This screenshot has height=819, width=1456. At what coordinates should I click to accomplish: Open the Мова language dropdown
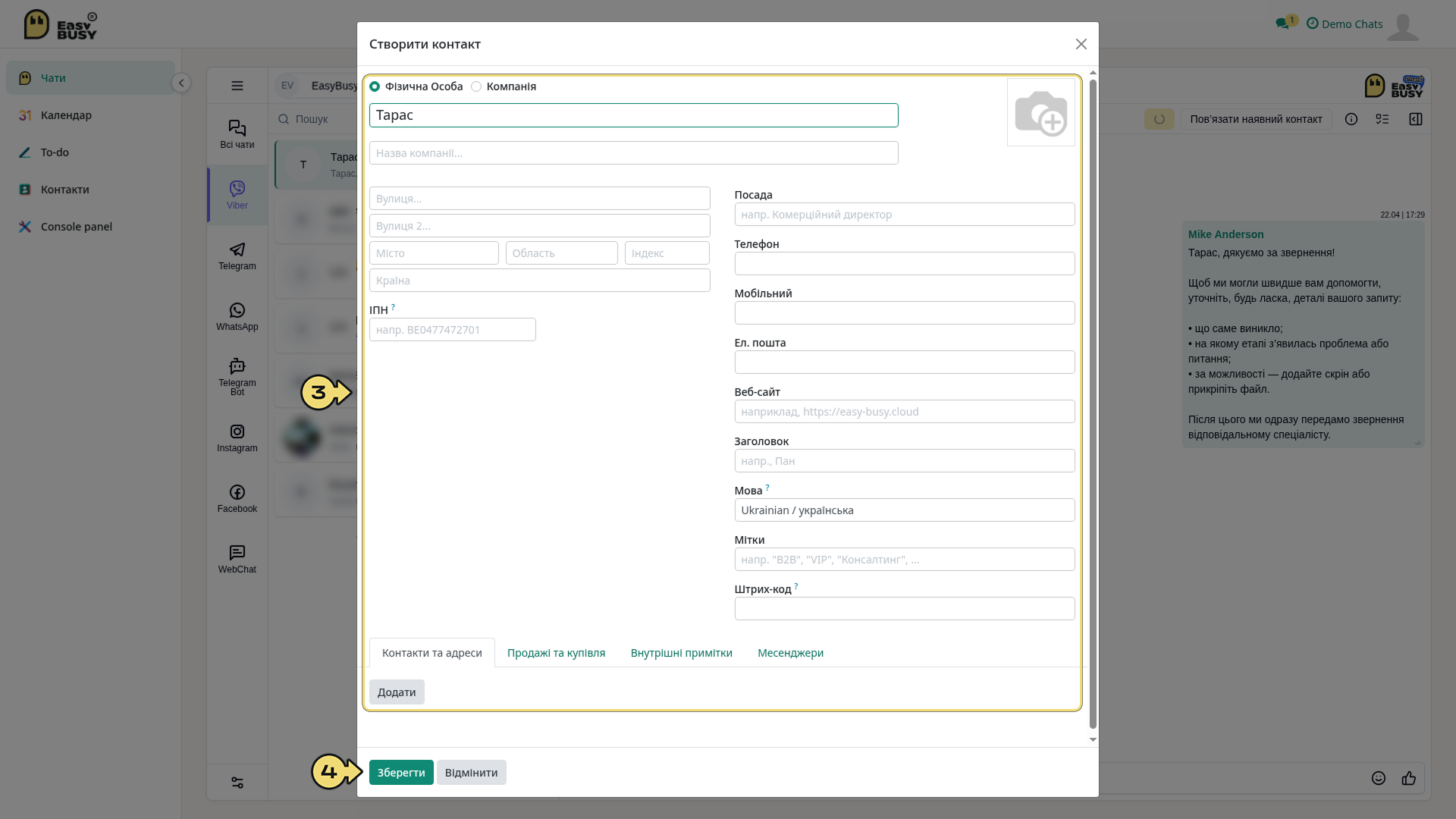[905, 510]
